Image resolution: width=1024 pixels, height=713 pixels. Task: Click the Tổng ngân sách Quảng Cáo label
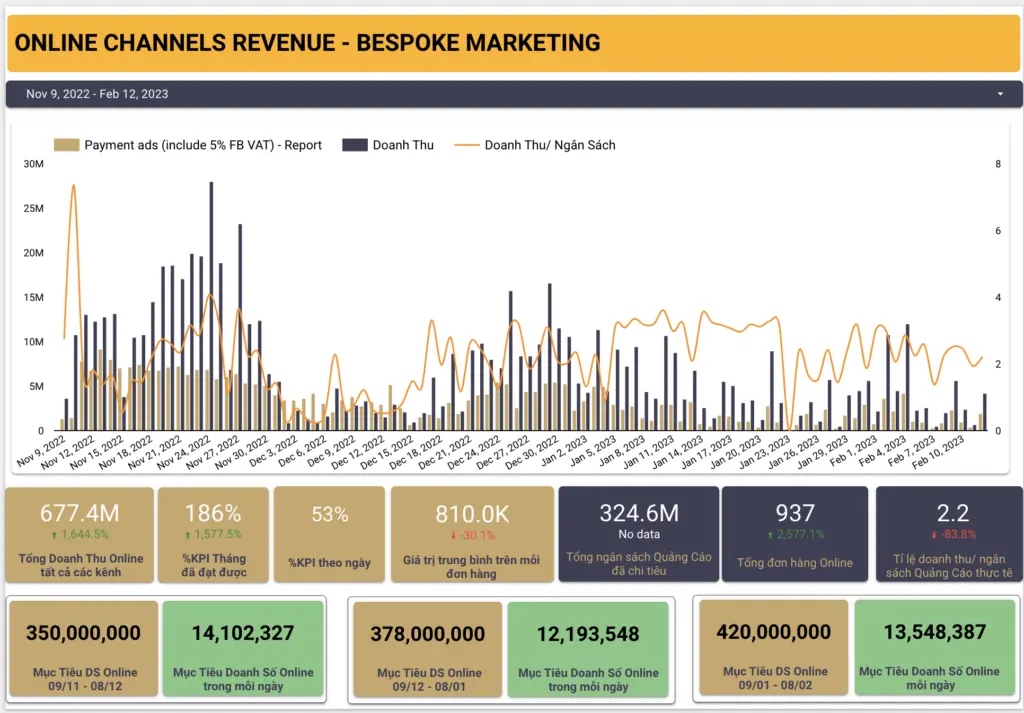point(639,565)
